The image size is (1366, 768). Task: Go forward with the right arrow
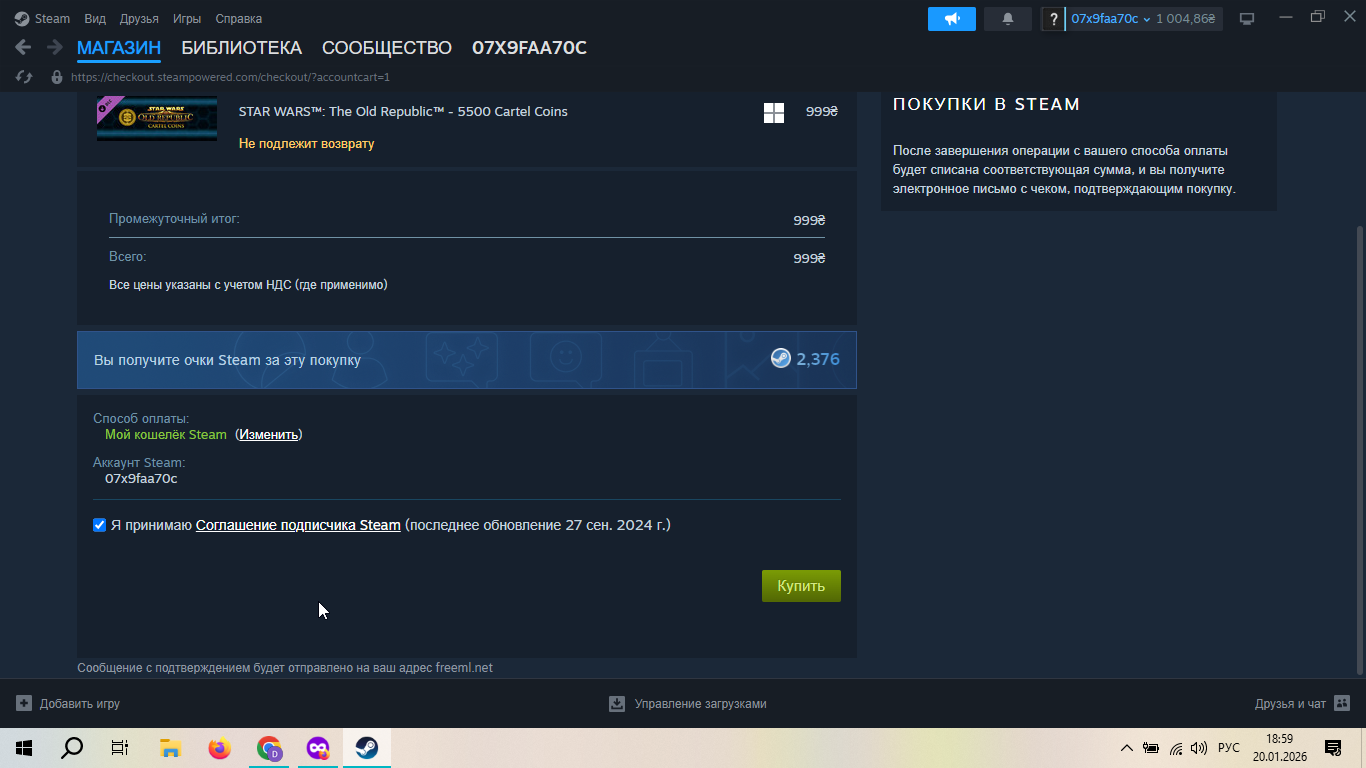point(55,47)
